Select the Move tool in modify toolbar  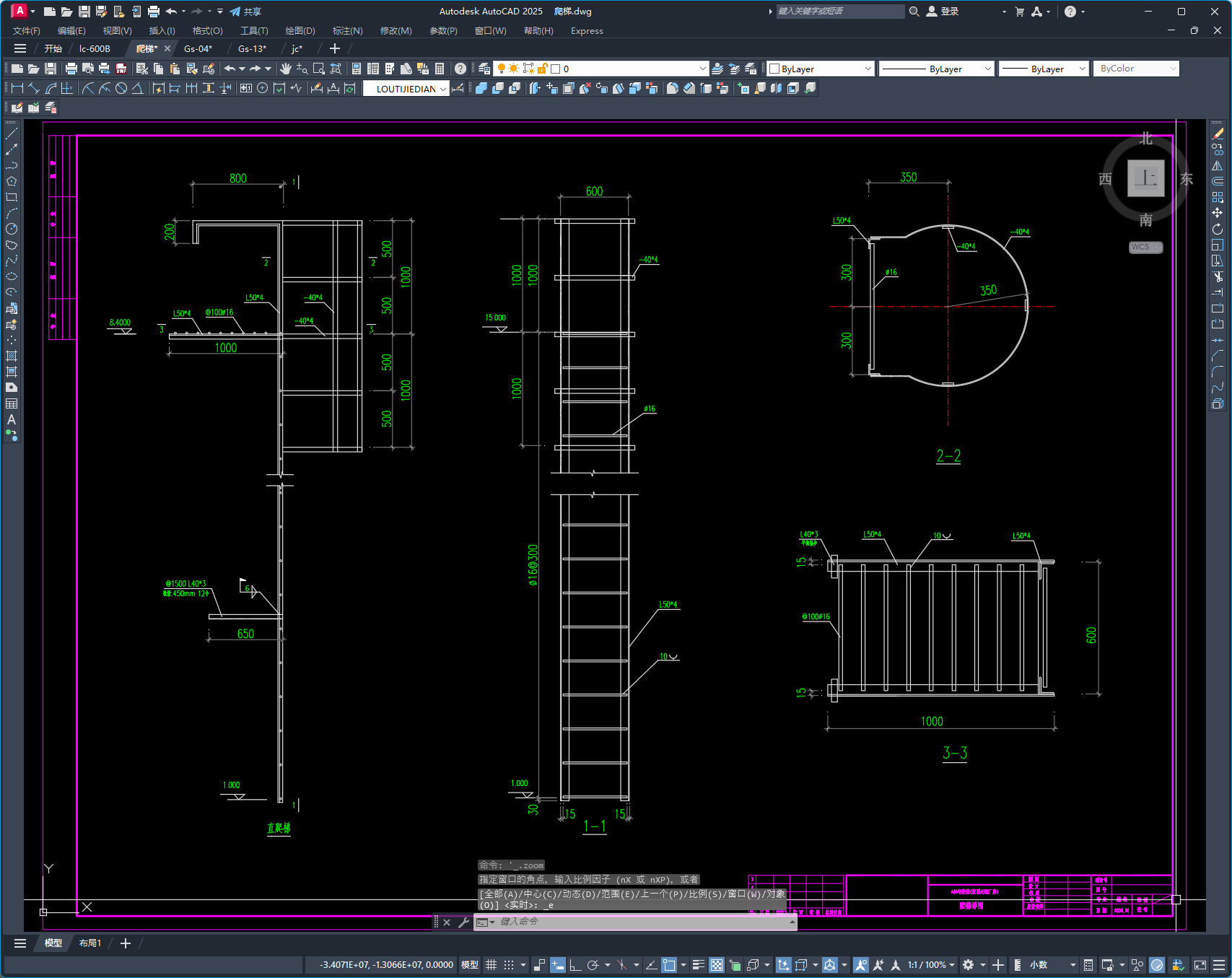pos(1218,213)
